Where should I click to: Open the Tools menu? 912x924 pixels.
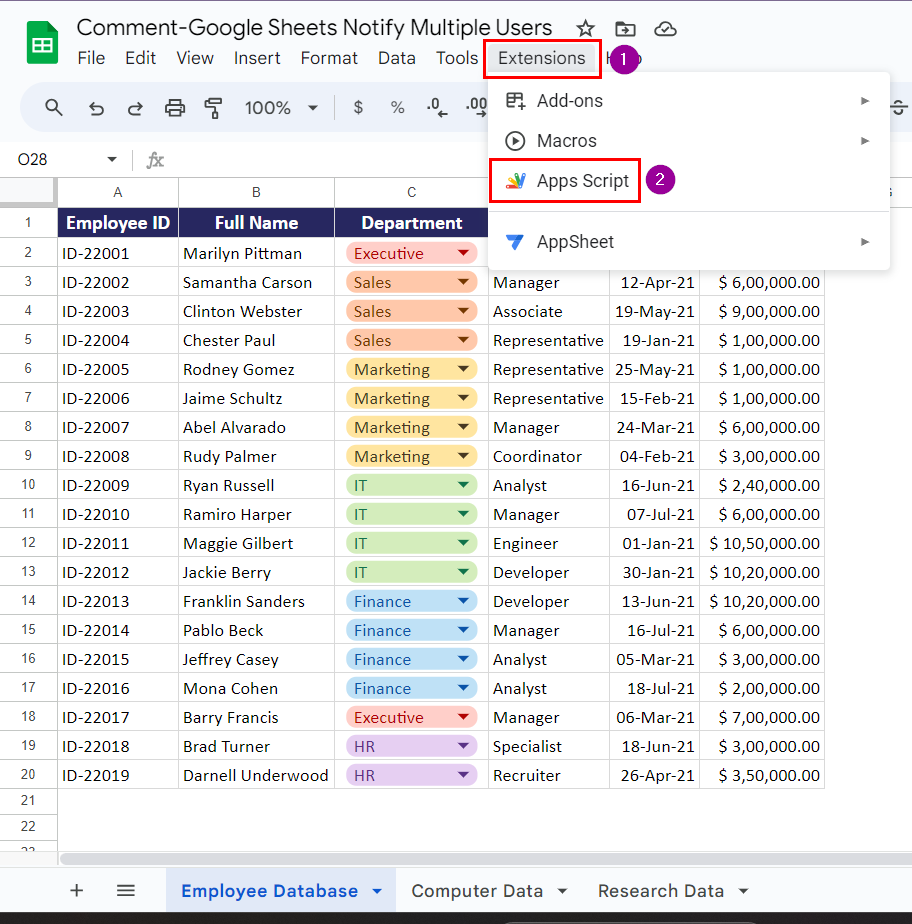pos(457,58)
